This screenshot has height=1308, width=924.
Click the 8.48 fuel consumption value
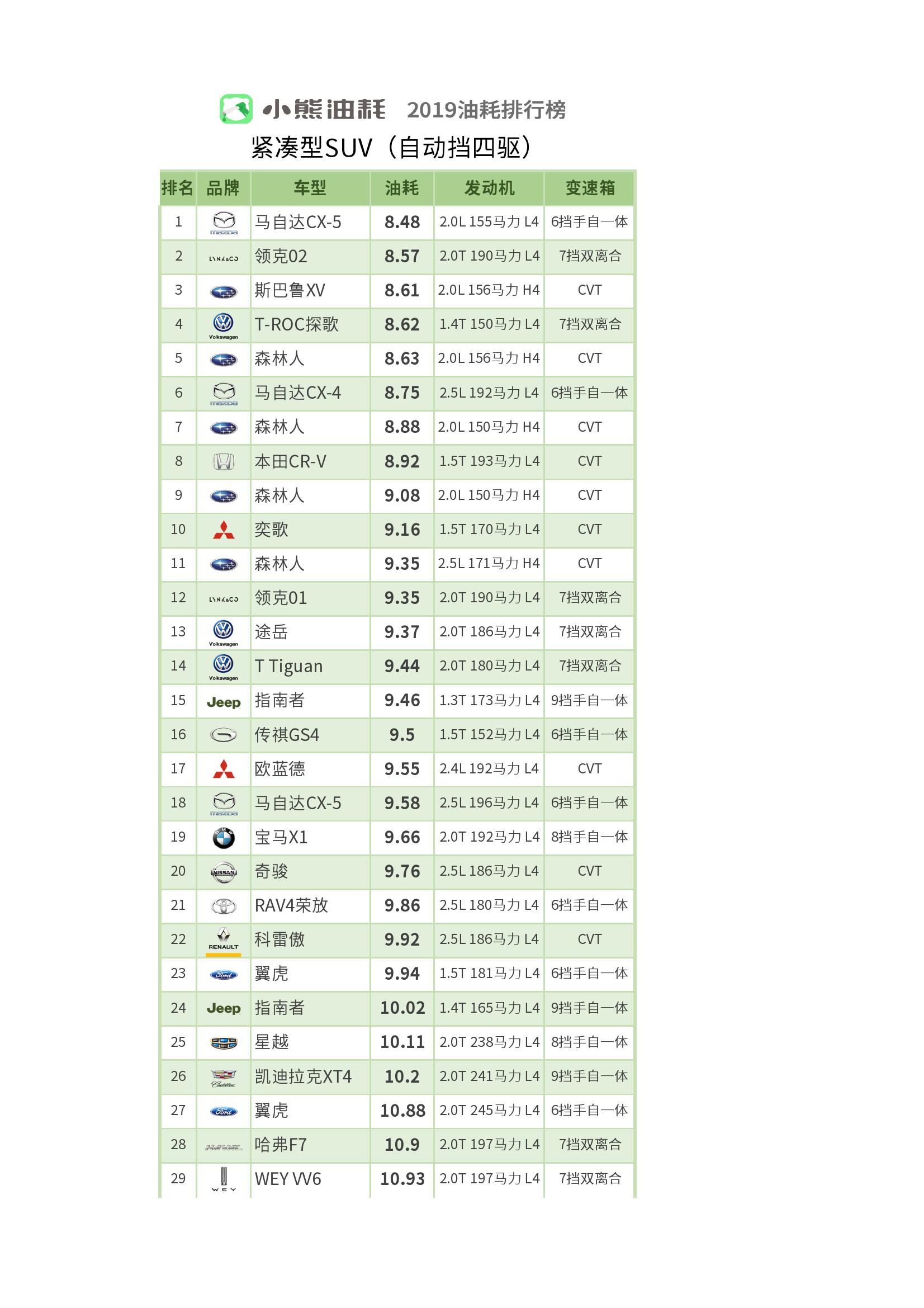tap(401, 222)
